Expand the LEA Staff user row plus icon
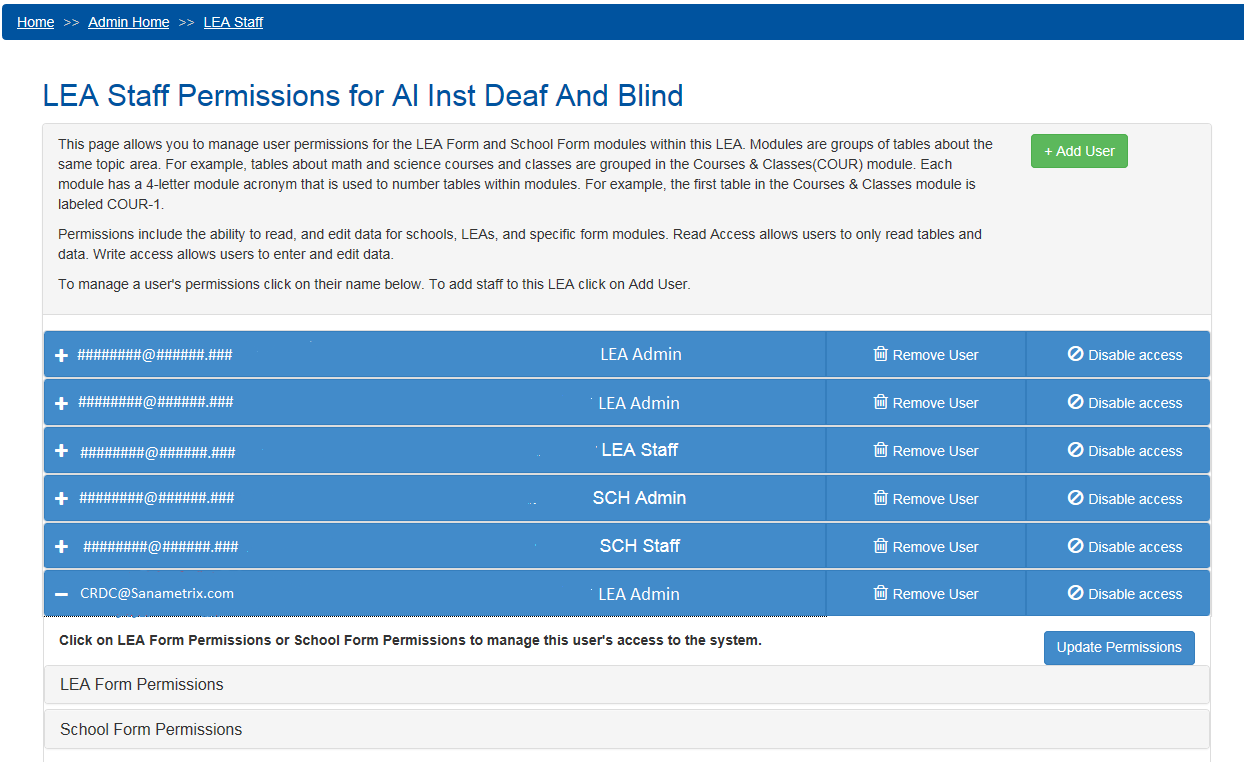 (x=62, y=451)
